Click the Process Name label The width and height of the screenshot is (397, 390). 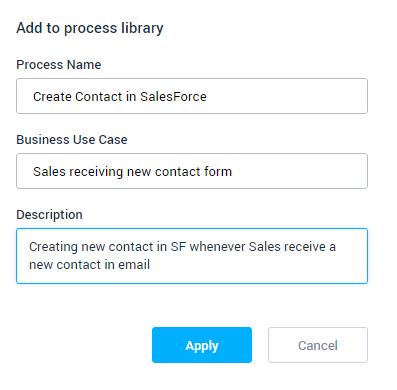coord(59,65)
